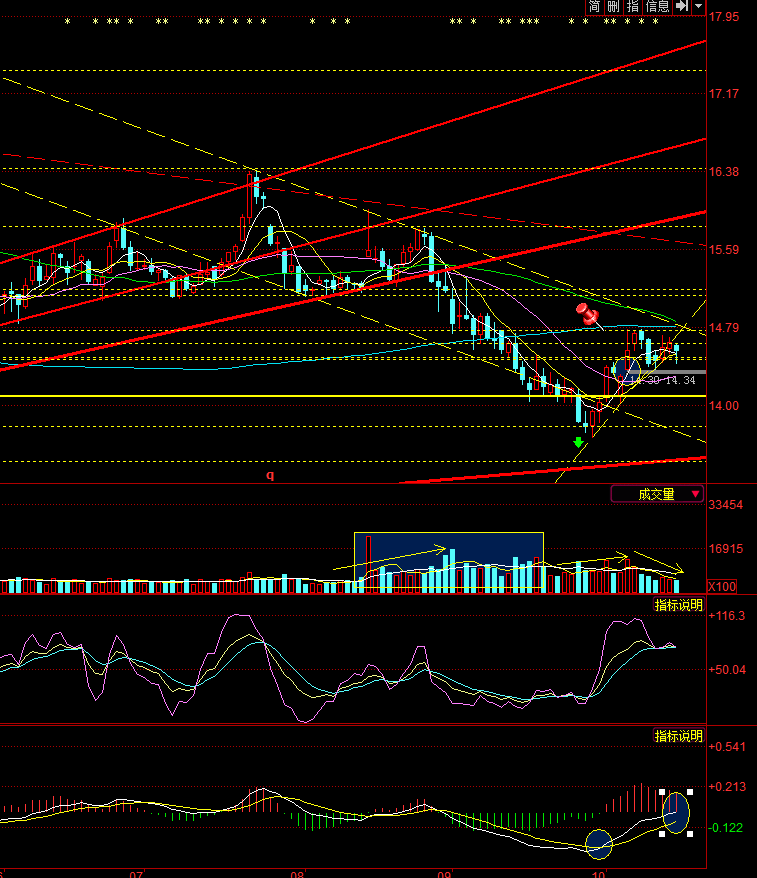Click the 09 month label on the time axis
This screenshot has width=757, height=878.
[x=444, y=874]
